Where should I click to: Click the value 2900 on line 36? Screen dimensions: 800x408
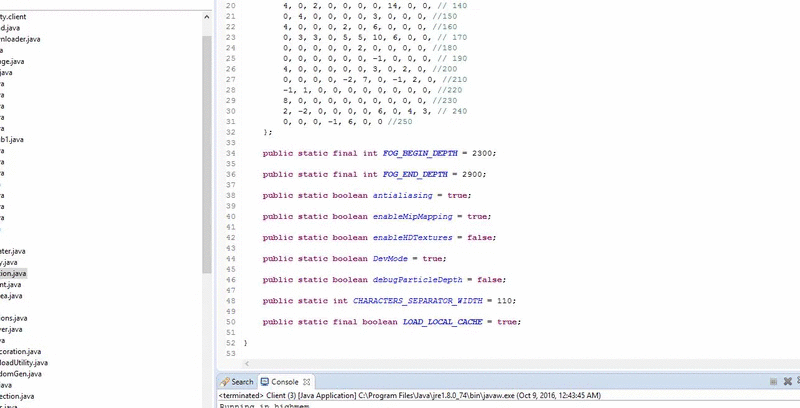pos(472,174)
